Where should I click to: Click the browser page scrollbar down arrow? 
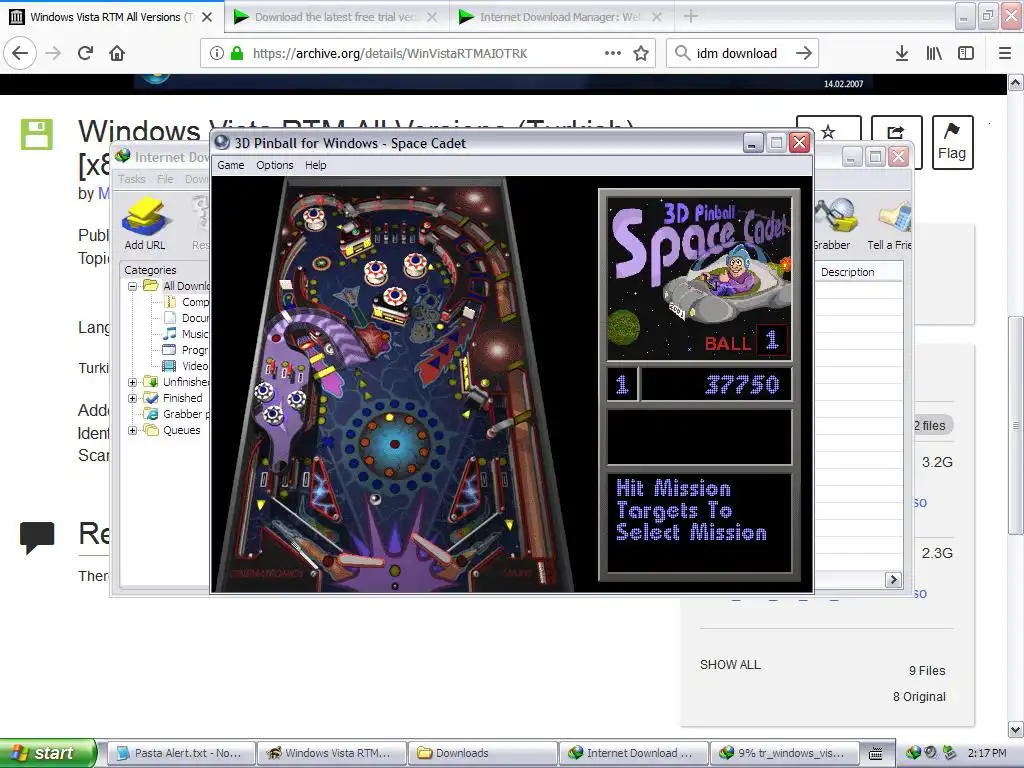1015,729
